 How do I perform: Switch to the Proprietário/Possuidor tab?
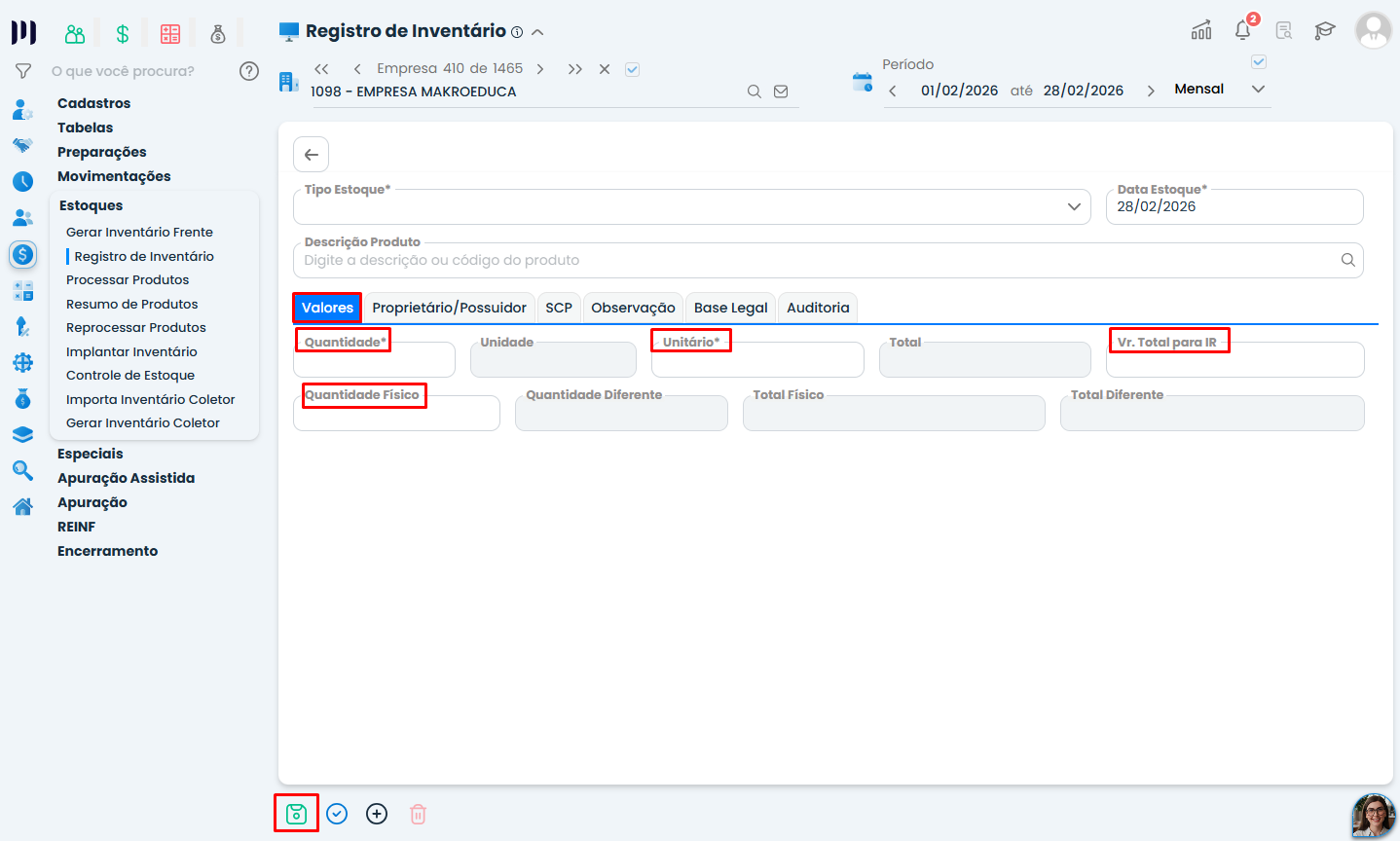pyautogui.click(x=450, y=308)
